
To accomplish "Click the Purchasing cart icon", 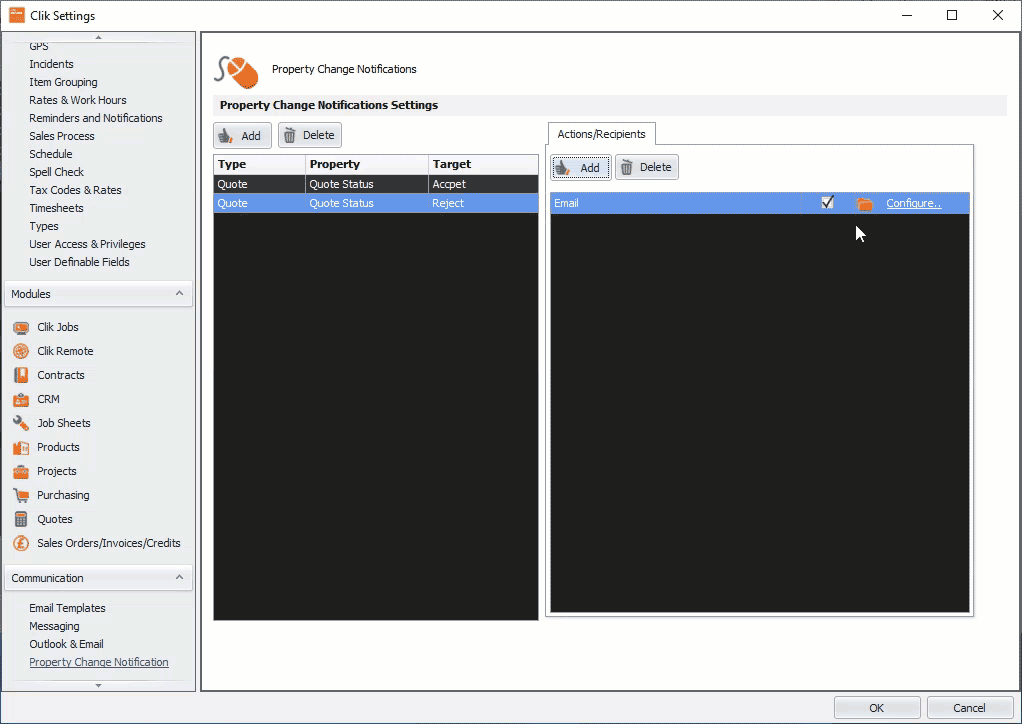I will point(21,496).
